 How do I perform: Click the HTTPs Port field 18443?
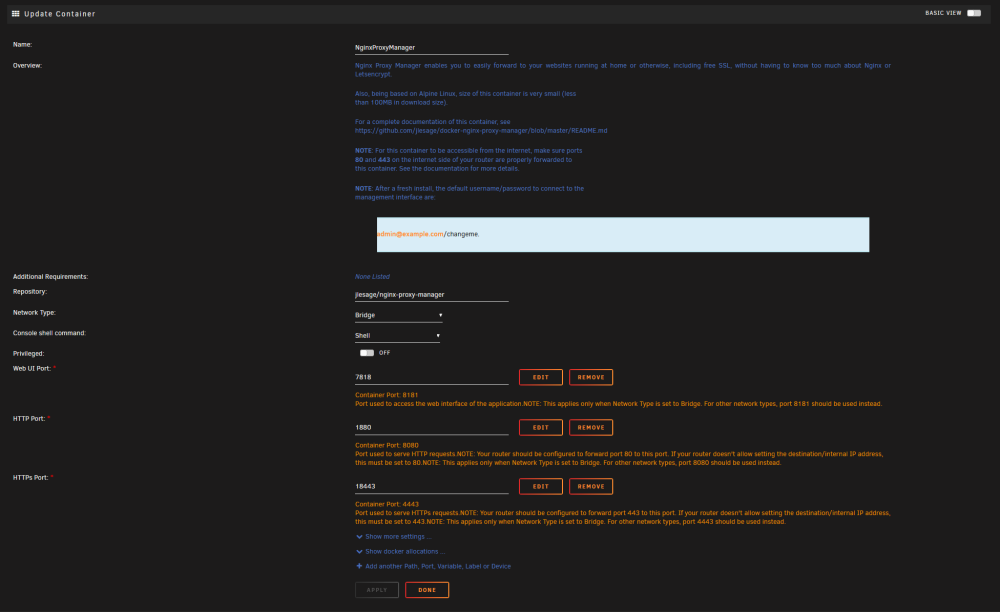click(432, 486)
